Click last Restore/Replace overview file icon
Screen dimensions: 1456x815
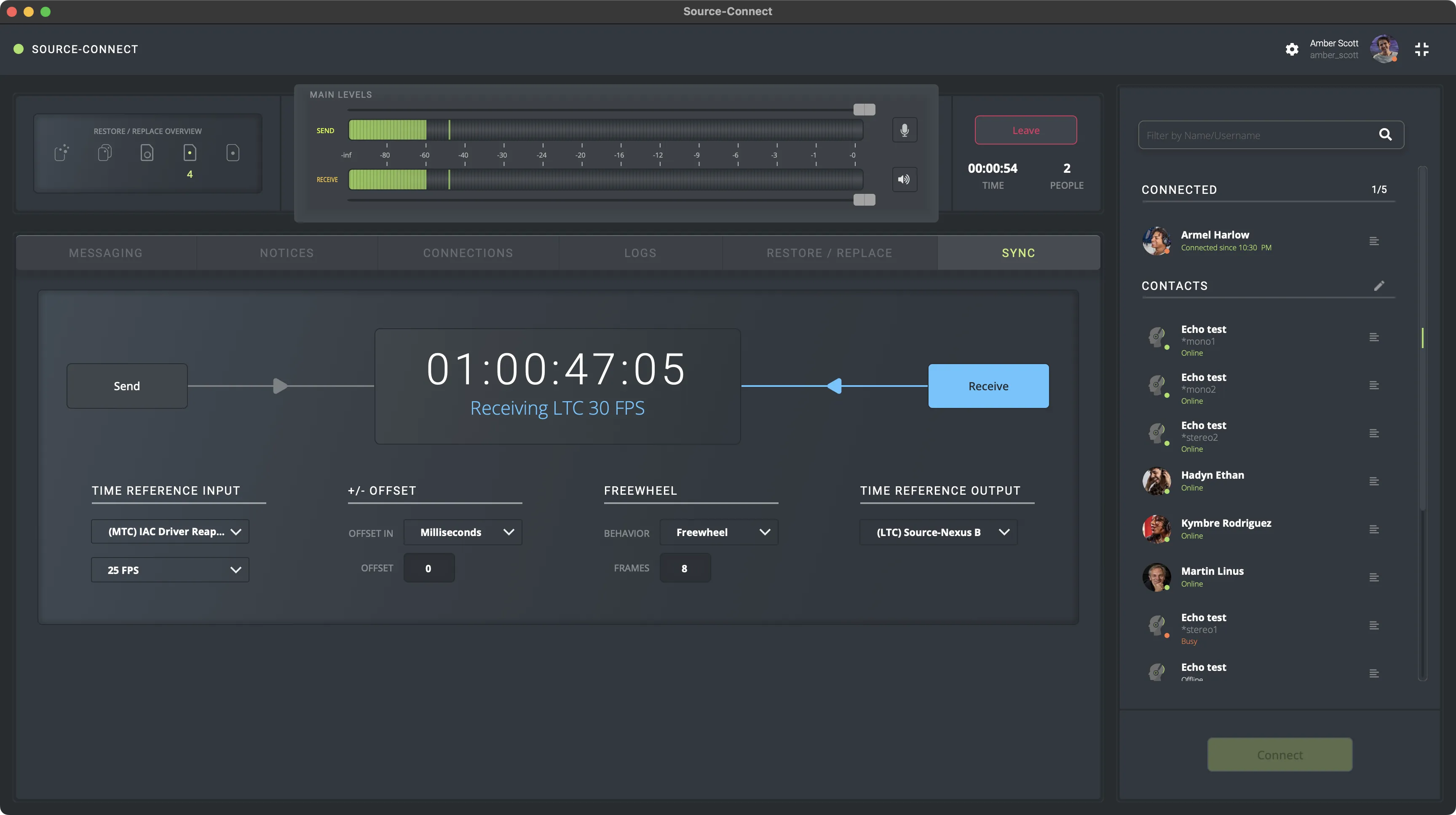point(233,153)
